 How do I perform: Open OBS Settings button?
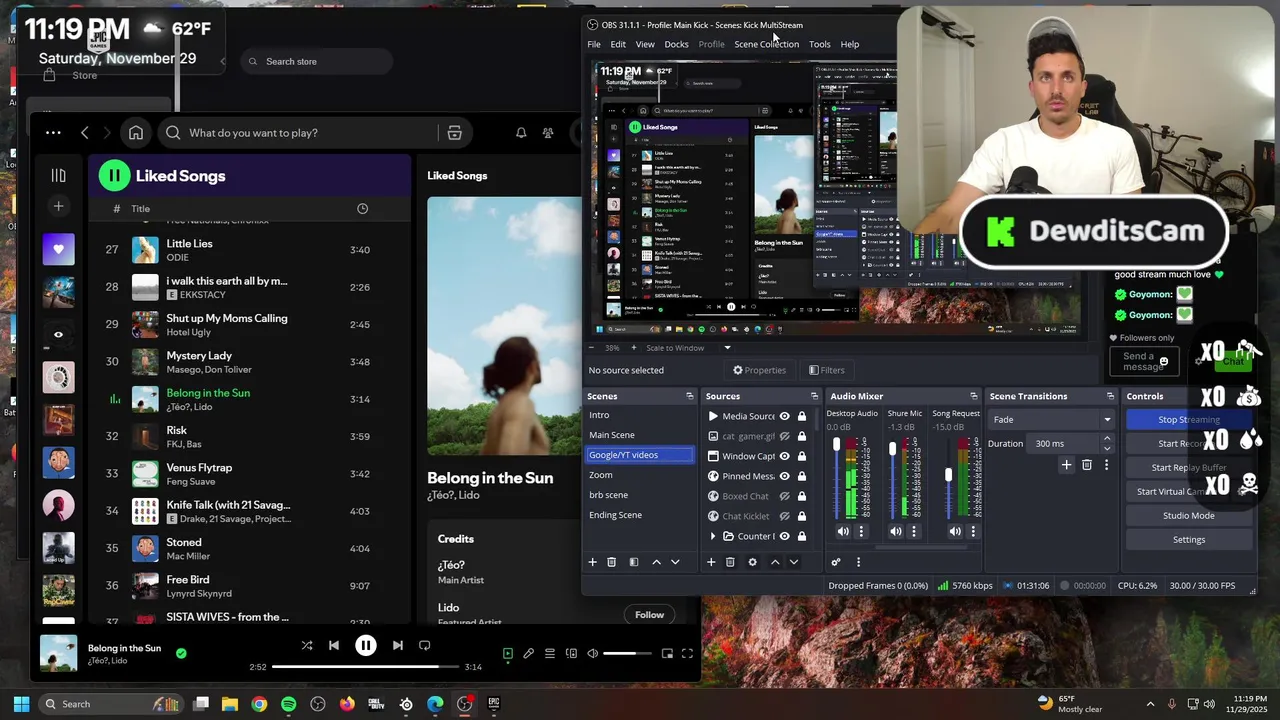(x=1189, y=540)
